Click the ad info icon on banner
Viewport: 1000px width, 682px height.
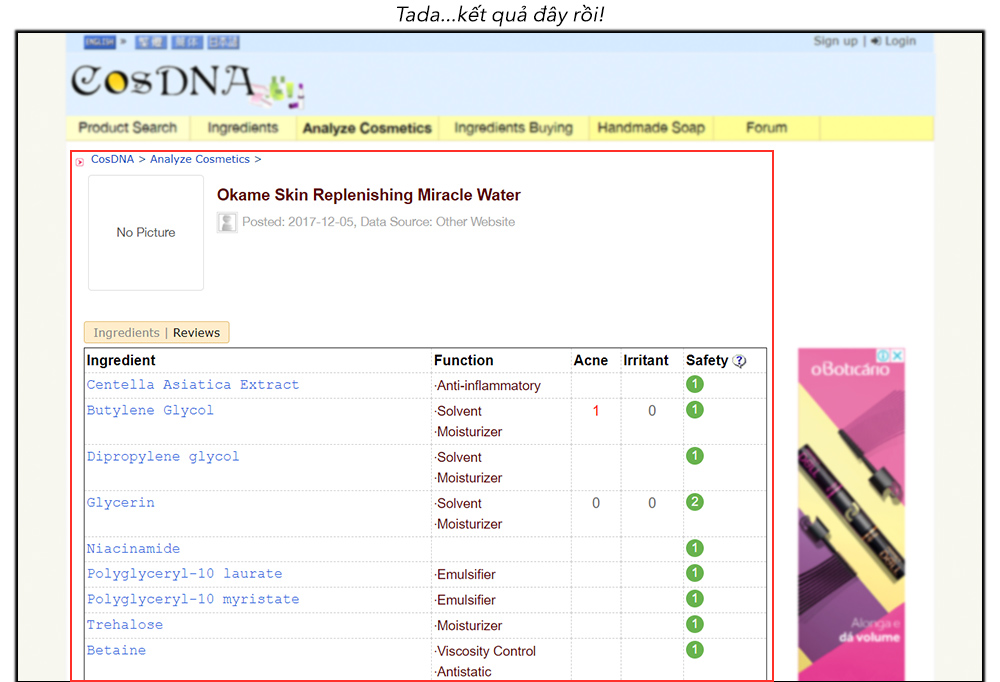tap(883, 355)
